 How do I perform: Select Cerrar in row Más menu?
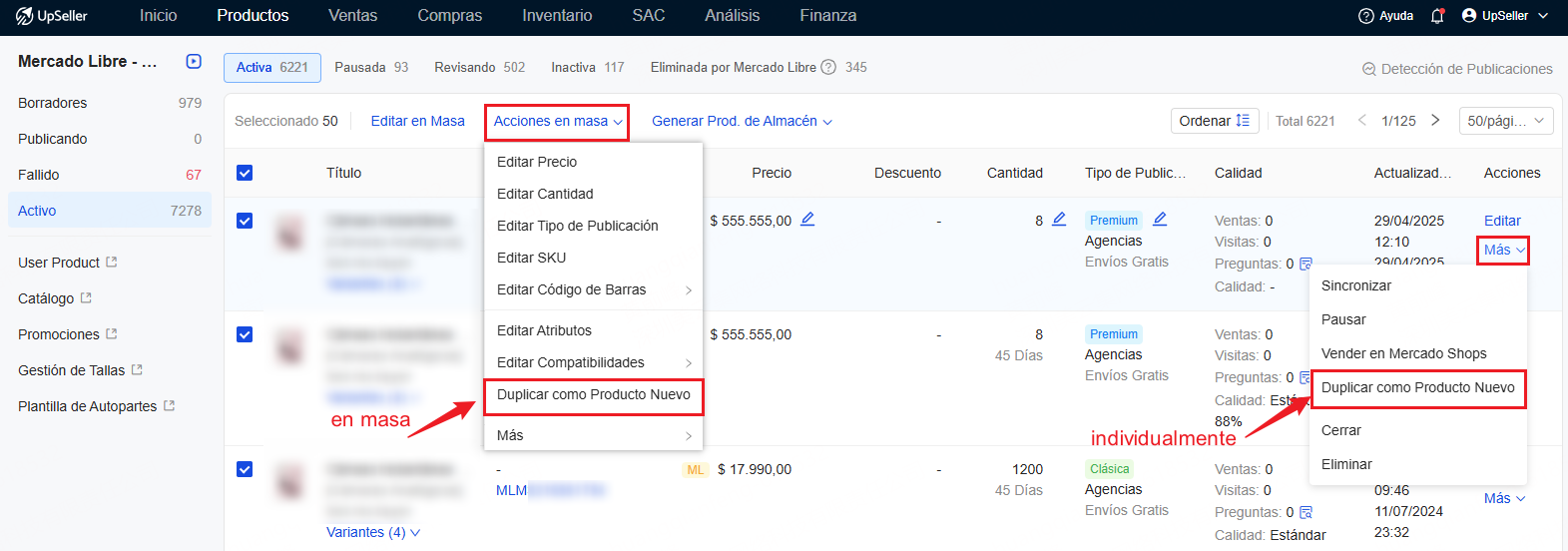(x=1418, y=430)
